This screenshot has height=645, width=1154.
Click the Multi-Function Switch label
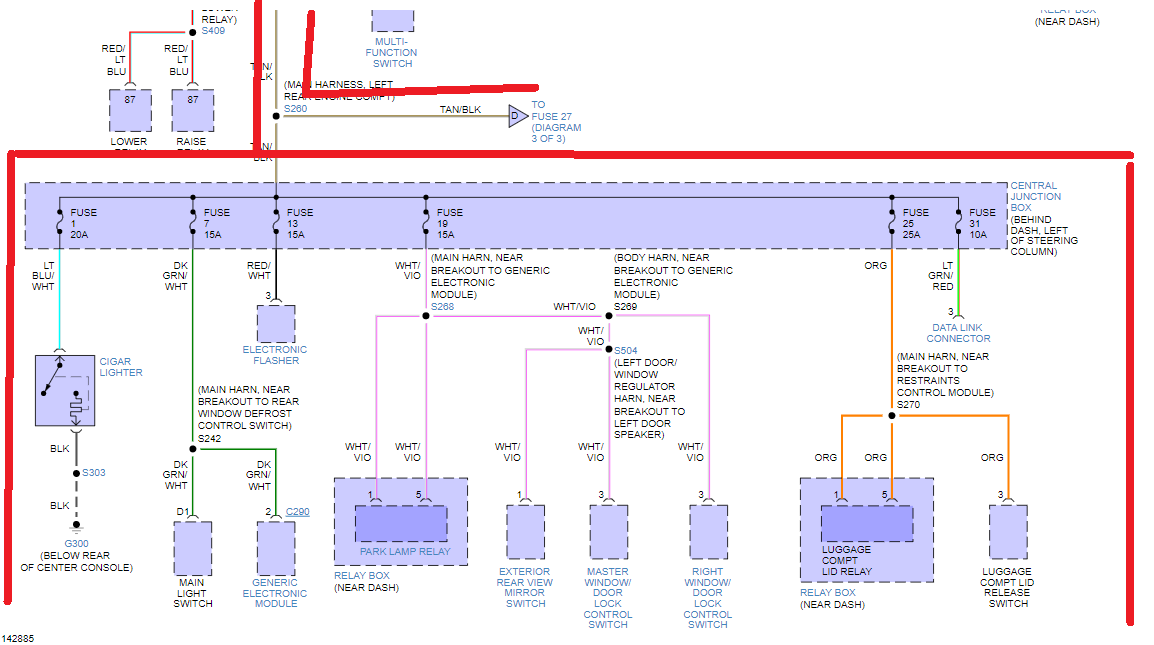392,52
